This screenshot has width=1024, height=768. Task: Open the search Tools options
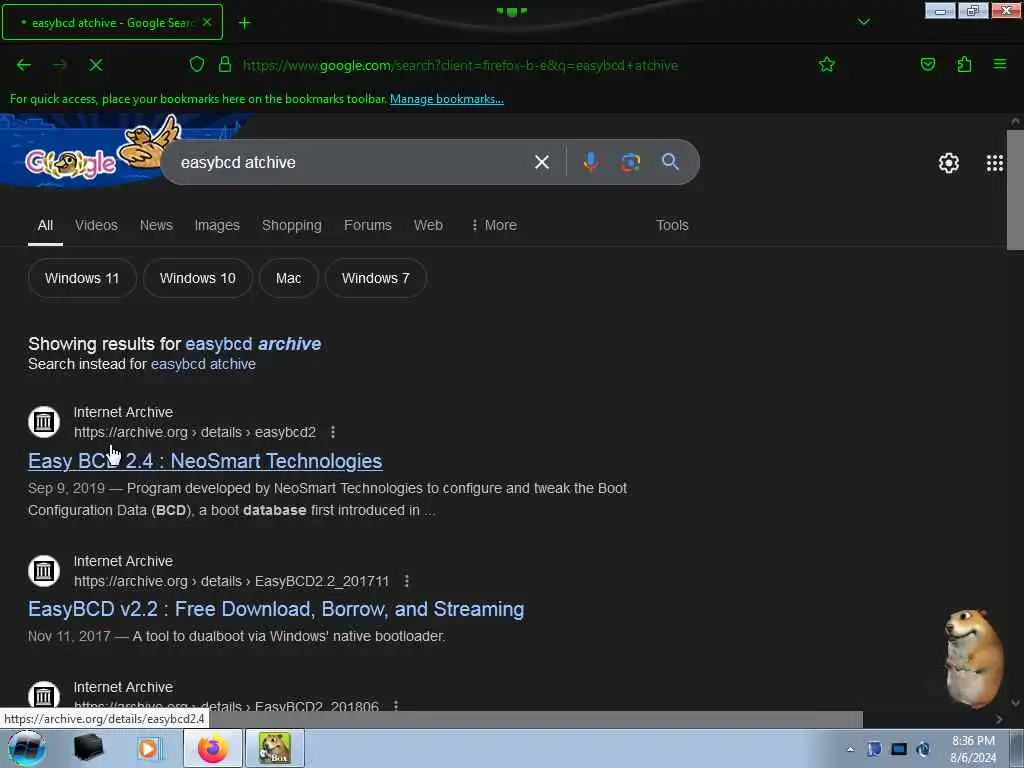672,225
